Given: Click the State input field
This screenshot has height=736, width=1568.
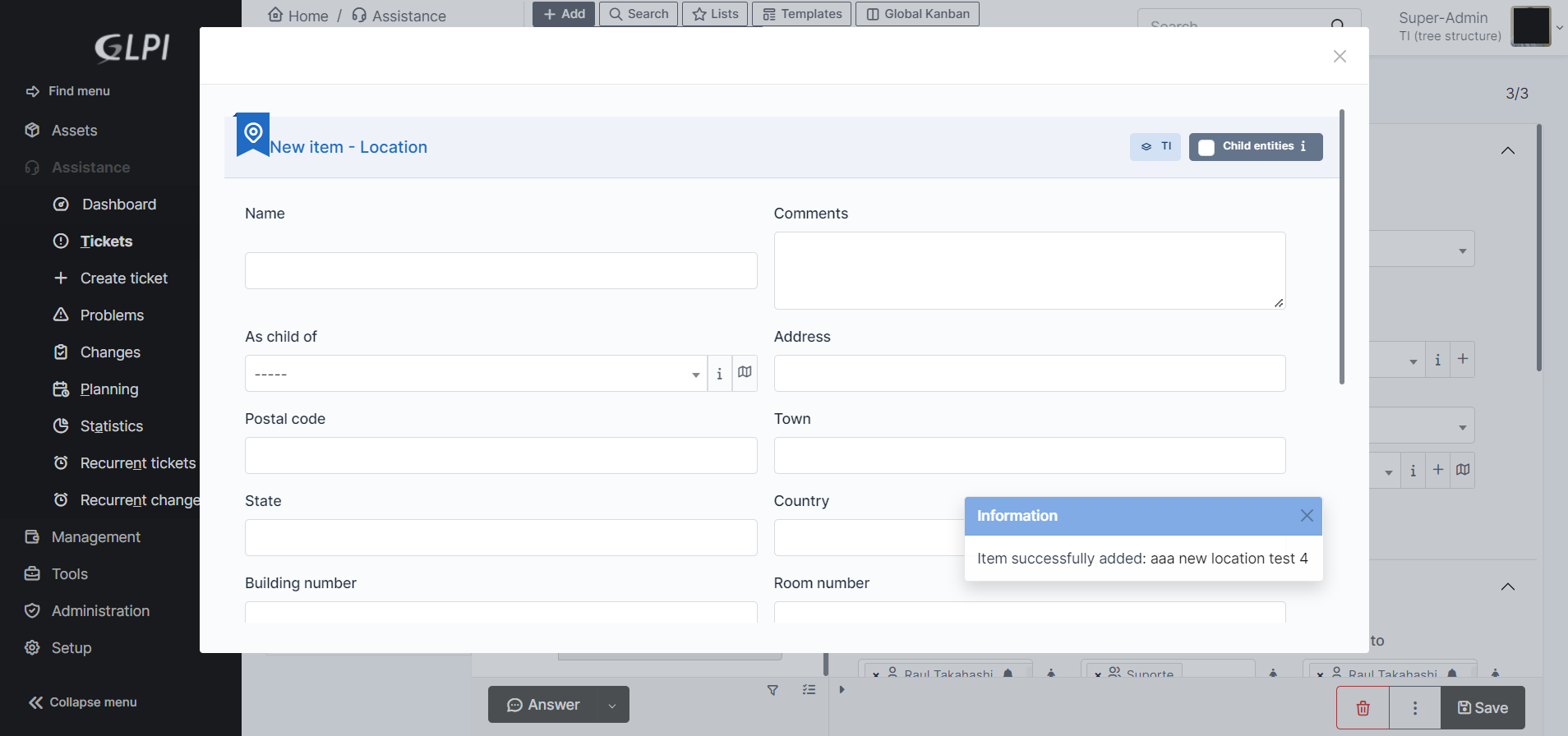Looking at the screenshot, I should click(x=500, y=537).
